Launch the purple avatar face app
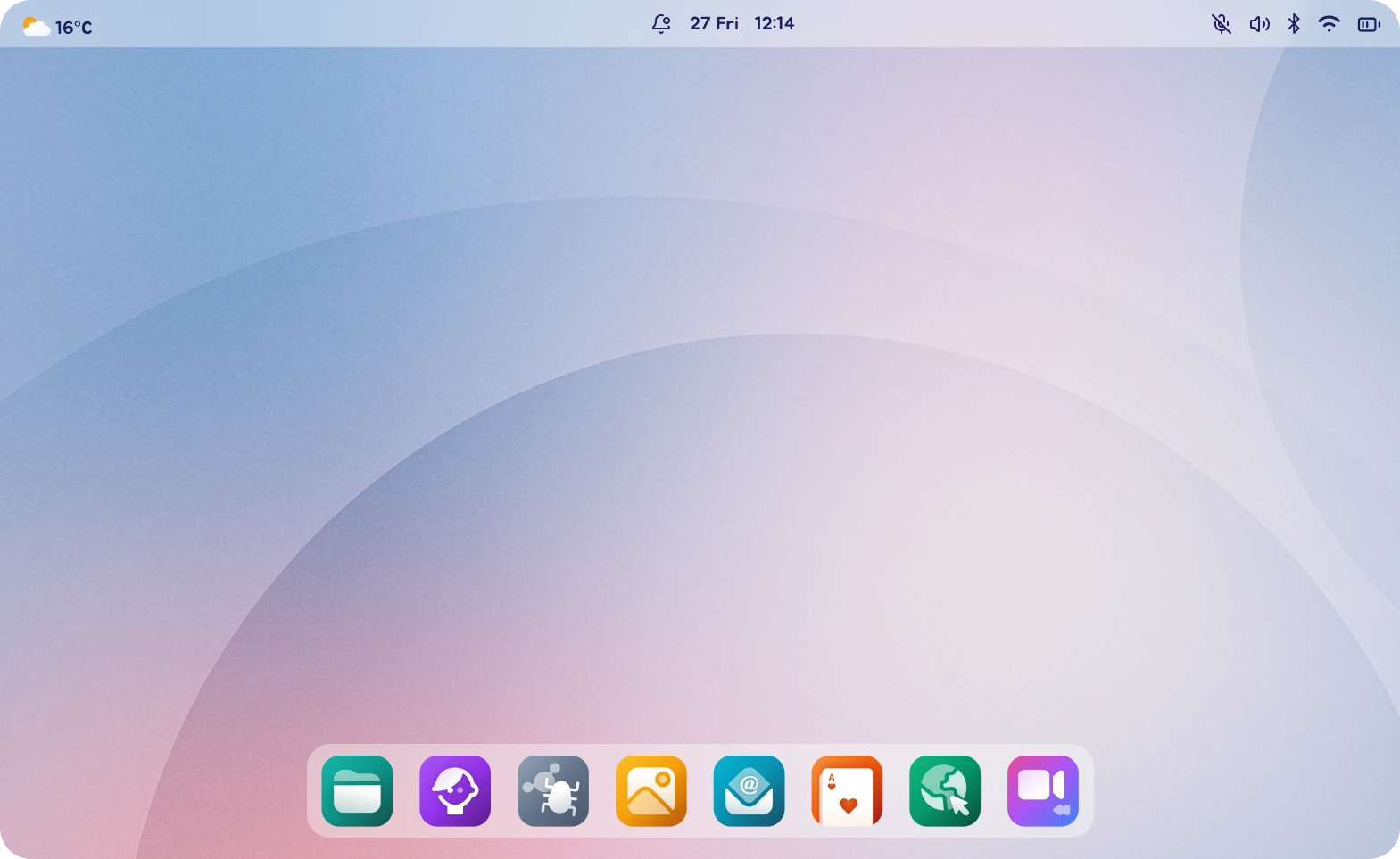This screenshot has width=1400, height=859. pos(455,791)
